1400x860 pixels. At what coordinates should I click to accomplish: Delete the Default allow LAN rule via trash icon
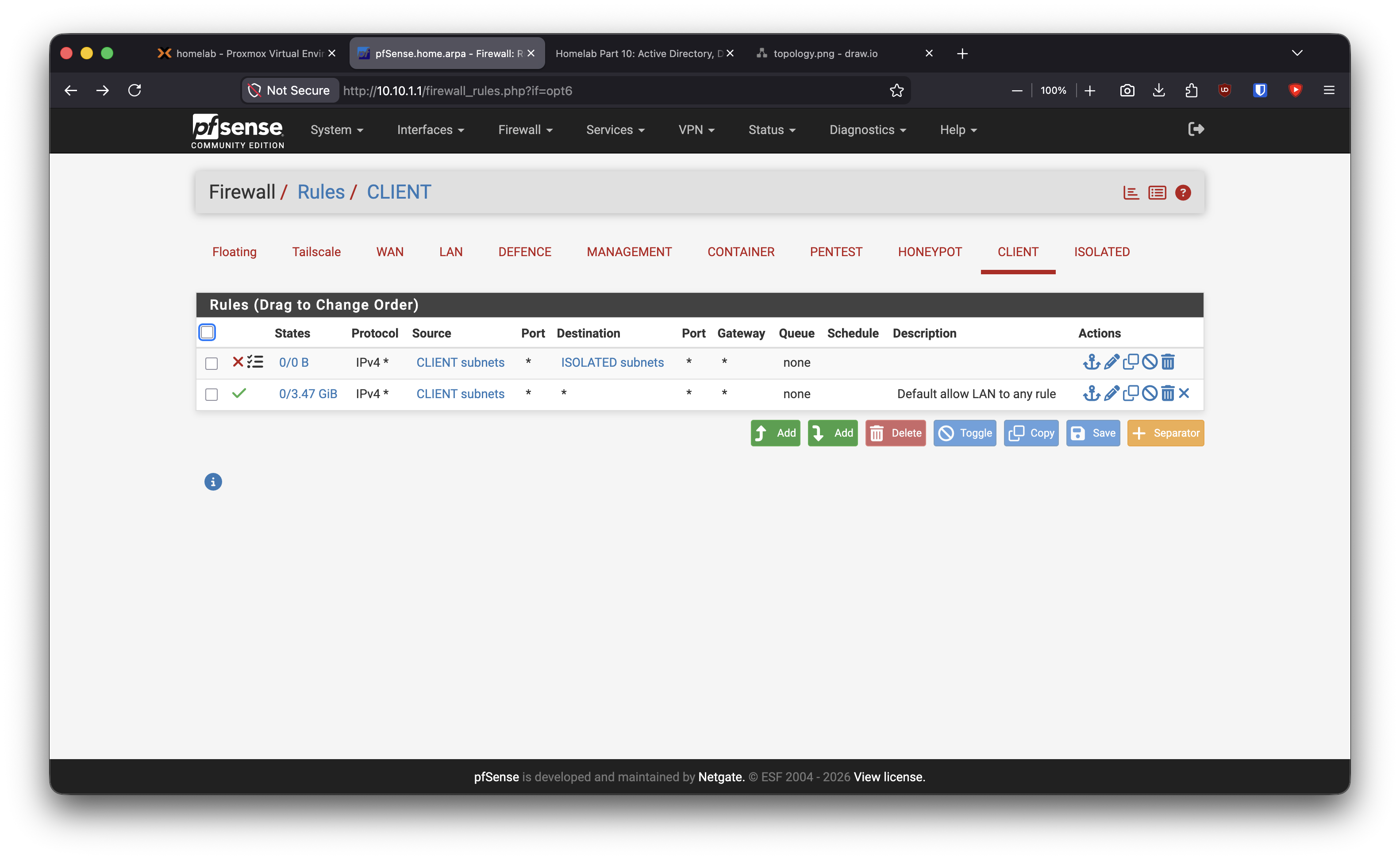coord(1167,393)
